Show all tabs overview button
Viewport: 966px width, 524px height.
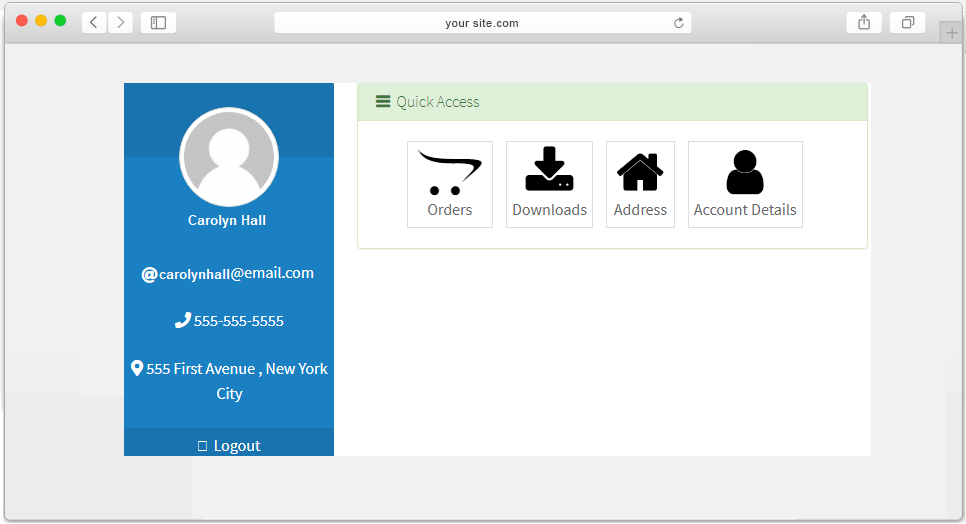[x=907, y=23]
